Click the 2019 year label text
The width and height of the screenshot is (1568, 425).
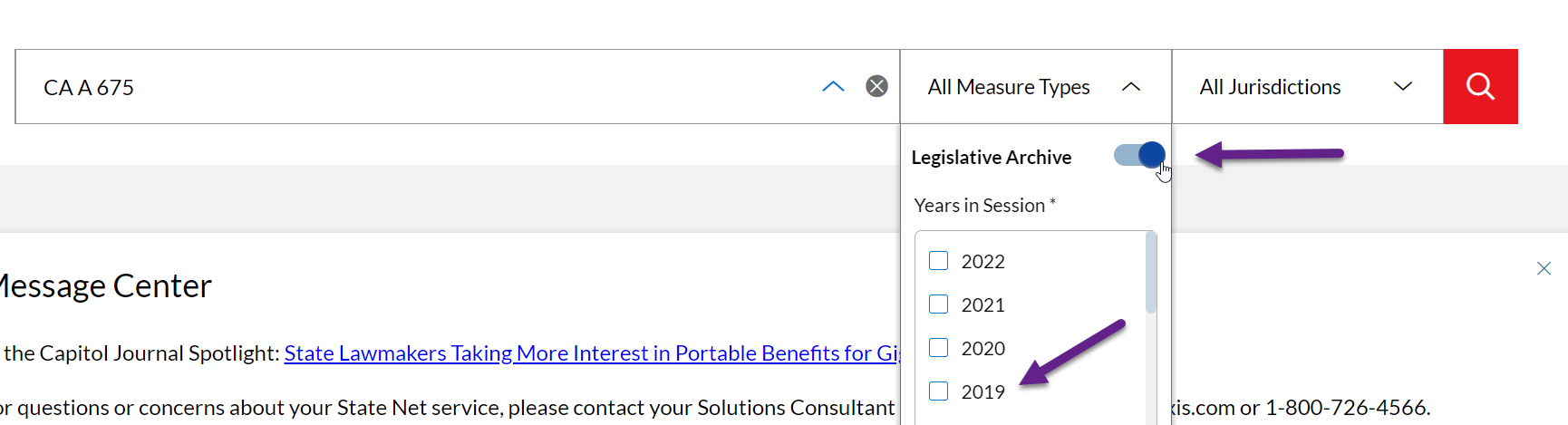point(982,392)
